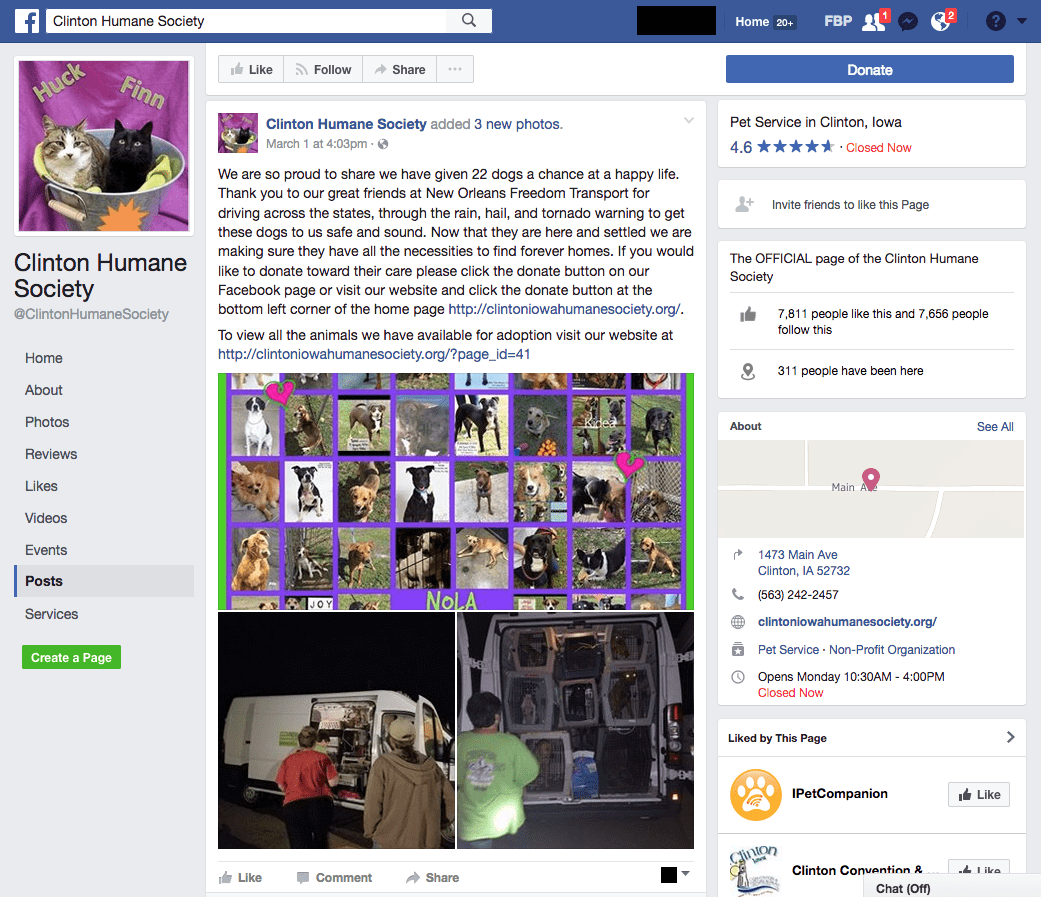Open the Huck Finn profile picture
Viewport: 1041px width, 897px height.
[x=104, y=146]
